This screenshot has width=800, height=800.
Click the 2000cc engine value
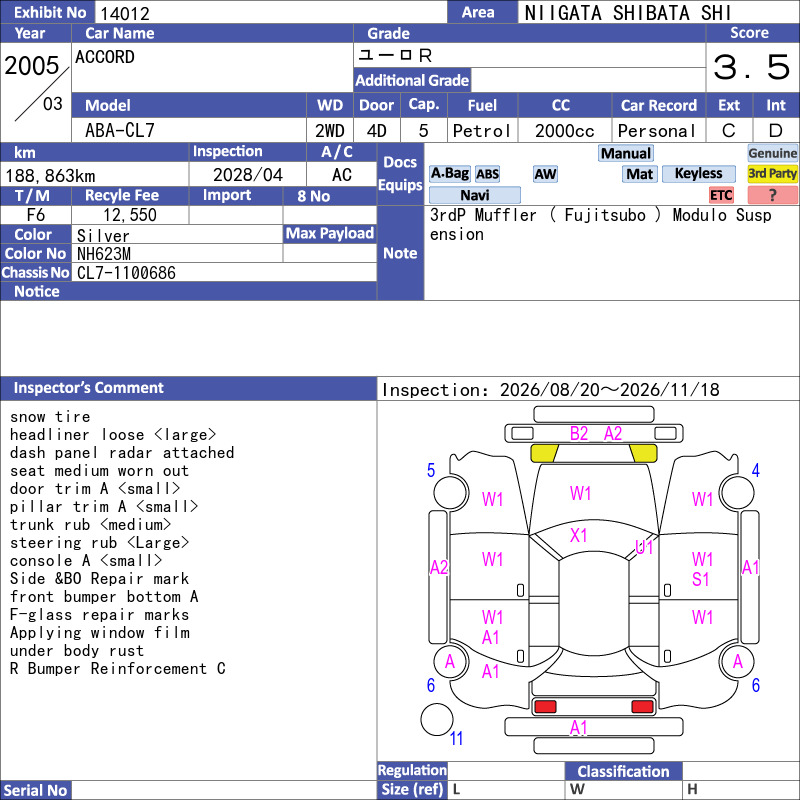pos(564,131)
